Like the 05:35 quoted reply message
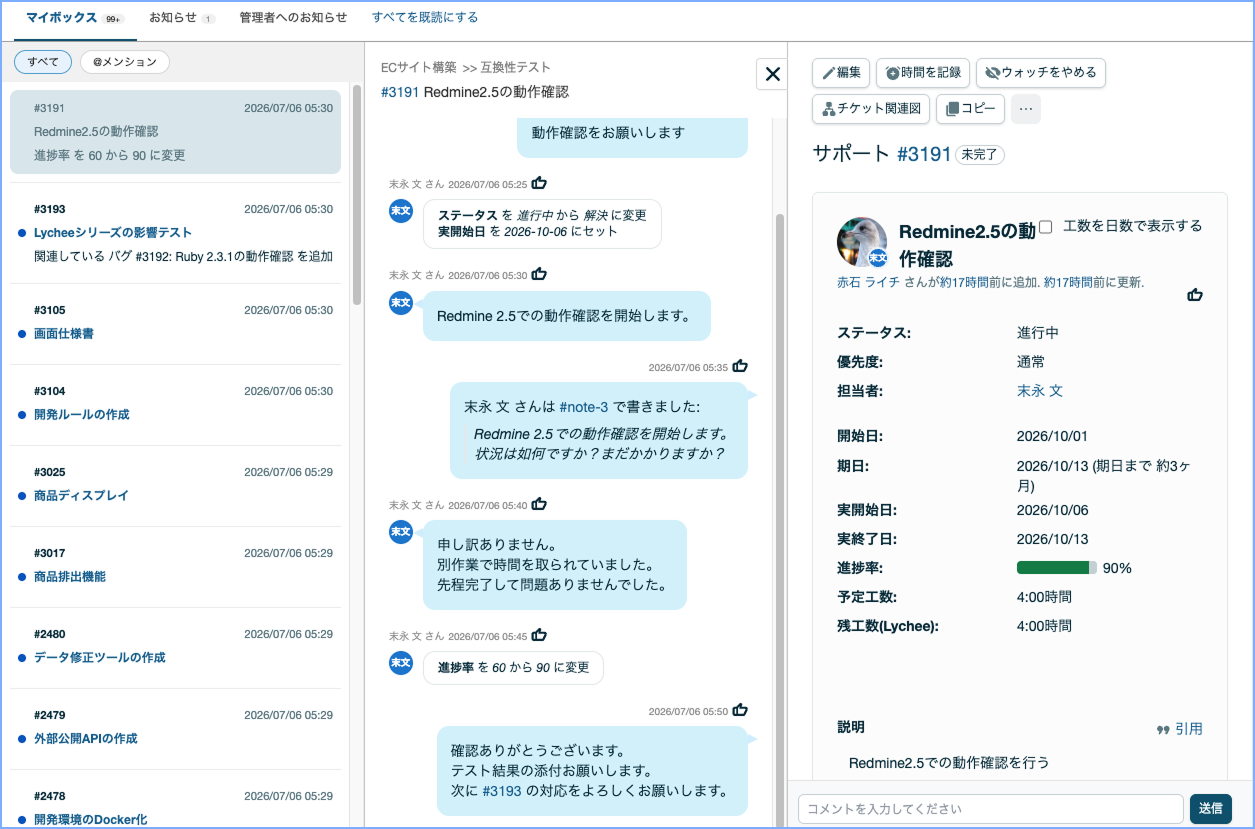This screenshot has width=1255, height=829. (740, 366)
